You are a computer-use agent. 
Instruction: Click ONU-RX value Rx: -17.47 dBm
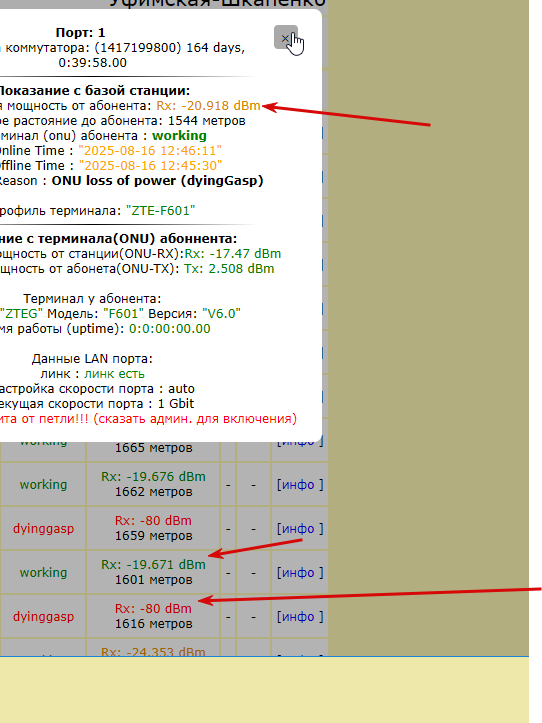tap(233, 254)
